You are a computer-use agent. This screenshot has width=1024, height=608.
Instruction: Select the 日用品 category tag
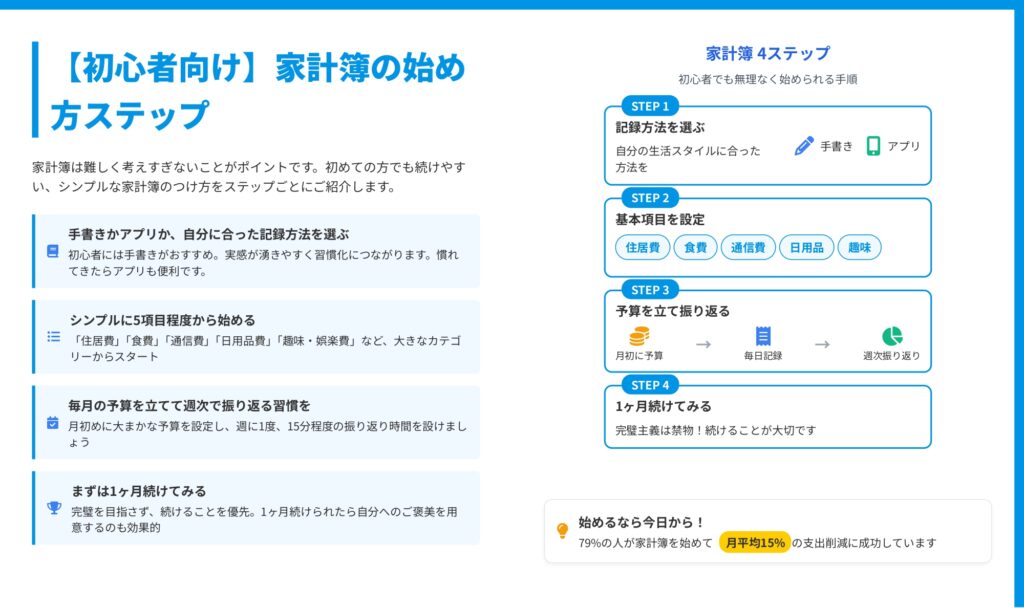[x=806, y=247]
